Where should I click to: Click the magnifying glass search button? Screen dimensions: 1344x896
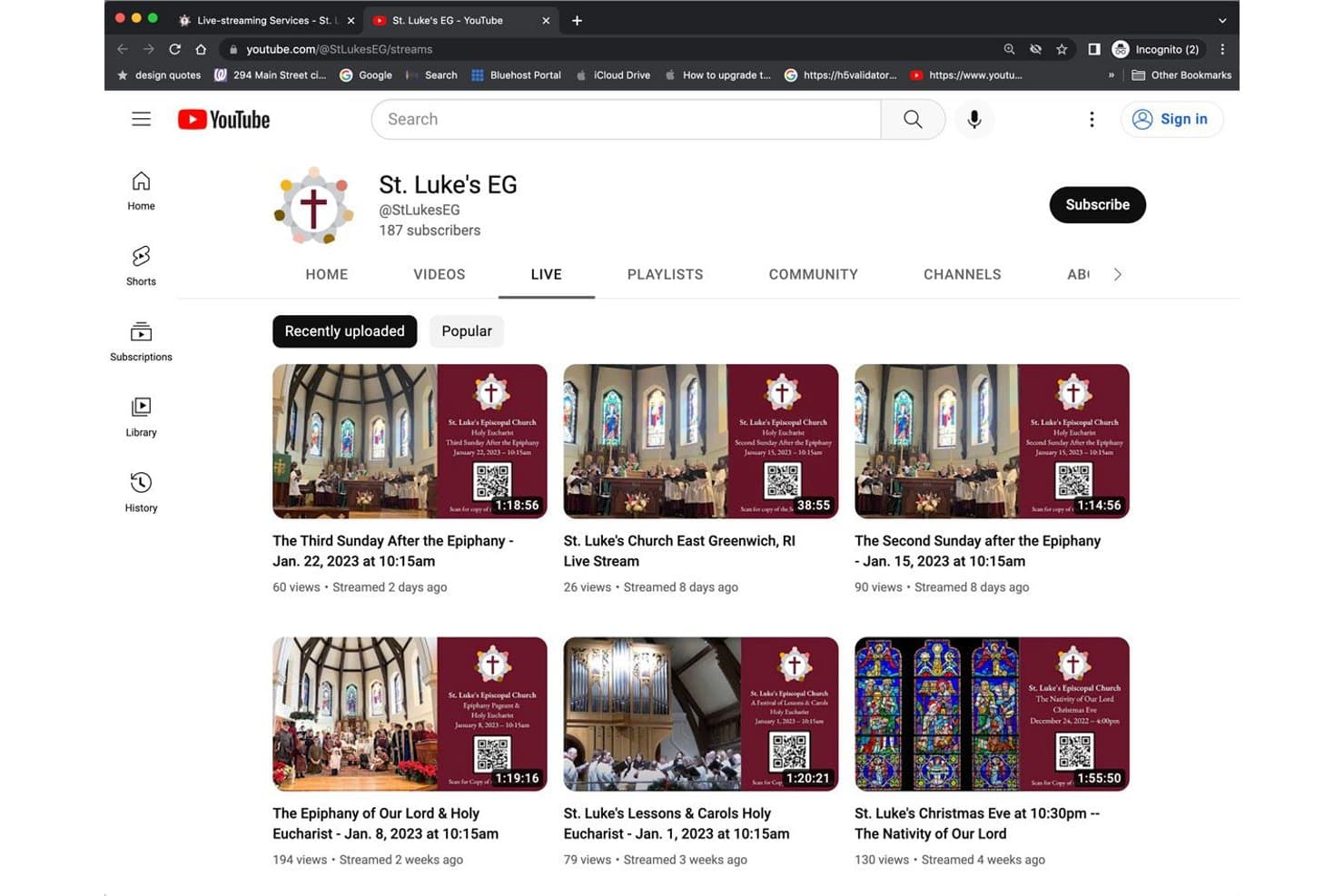[x=913, y=119]
